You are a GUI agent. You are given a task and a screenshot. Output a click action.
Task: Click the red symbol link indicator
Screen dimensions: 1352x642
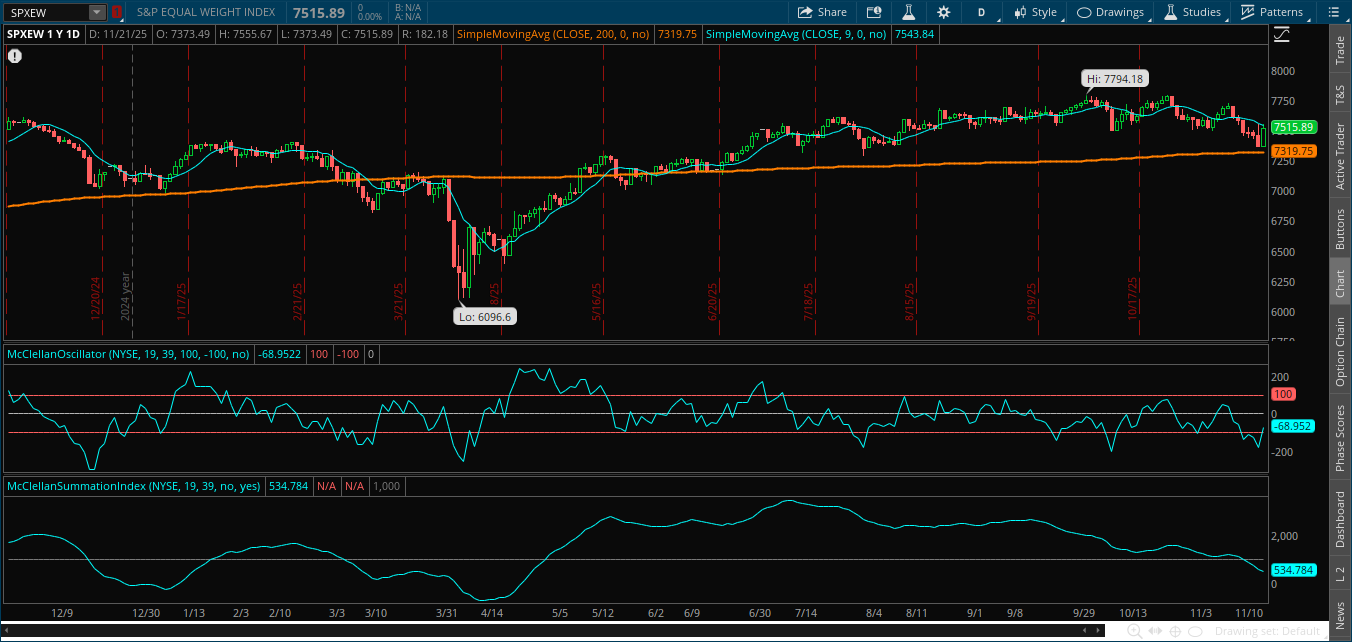pos(116,12)
